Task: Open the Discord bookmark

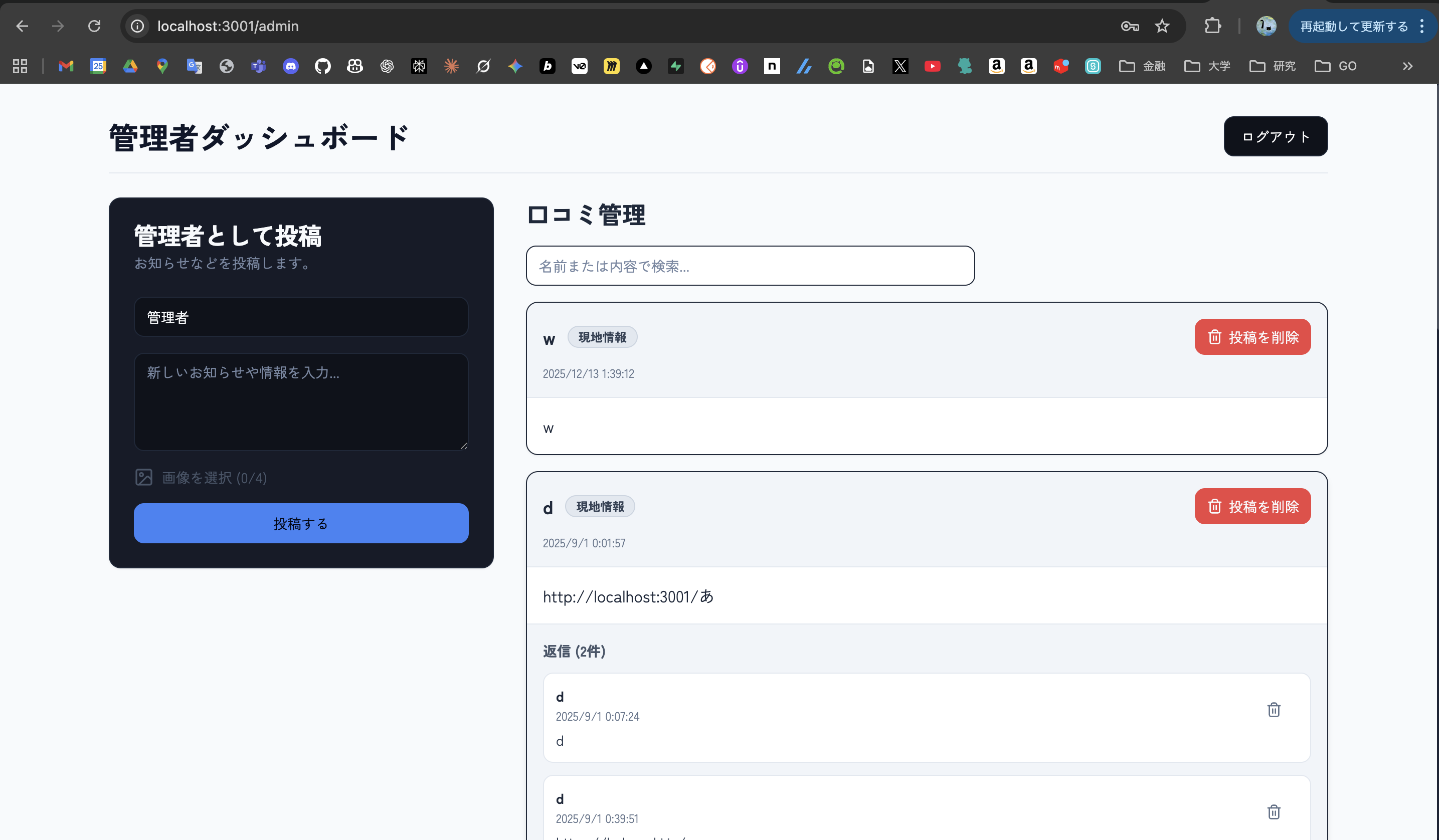Action: 291,66
